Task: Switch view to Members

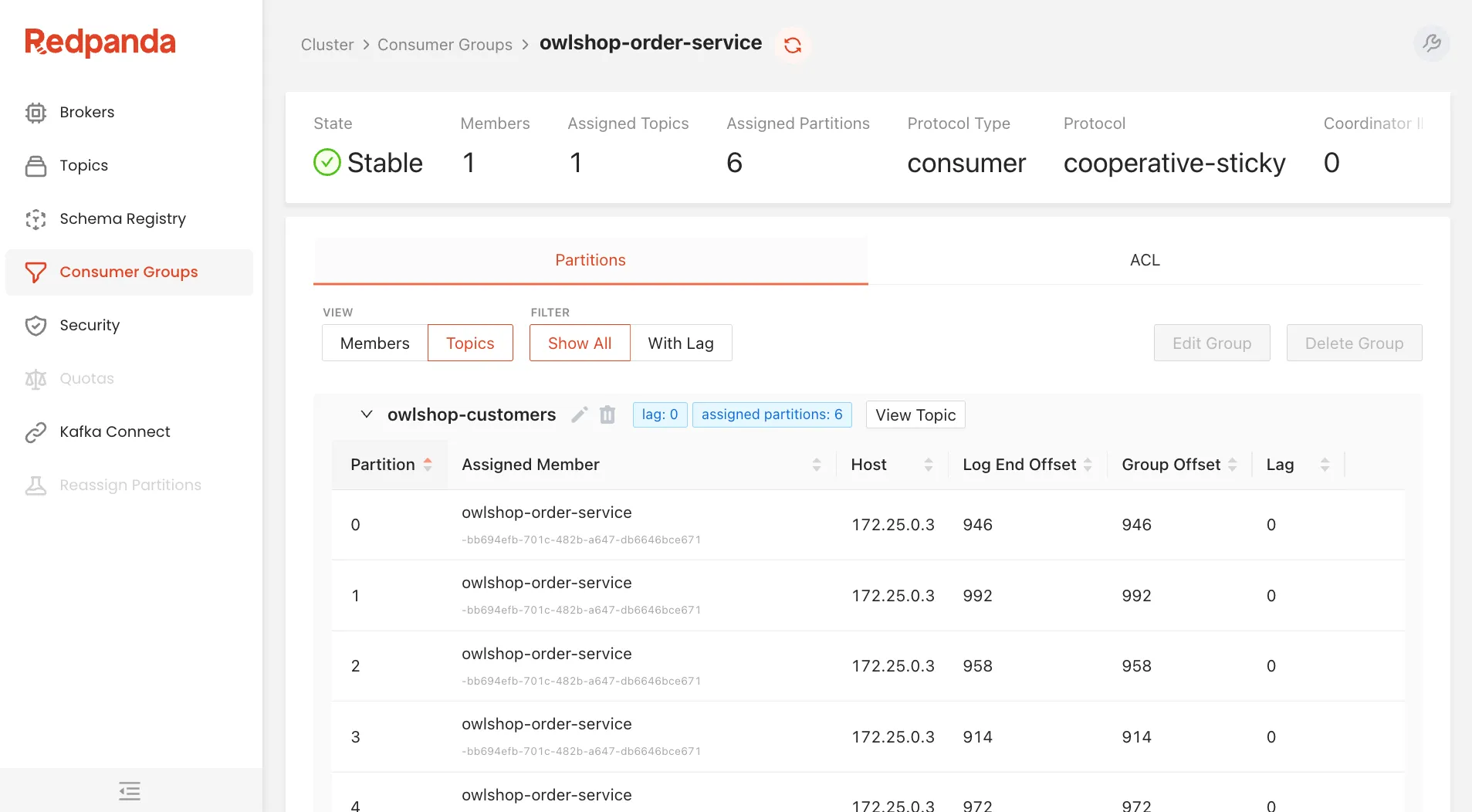Action: [x=375, y=343]
